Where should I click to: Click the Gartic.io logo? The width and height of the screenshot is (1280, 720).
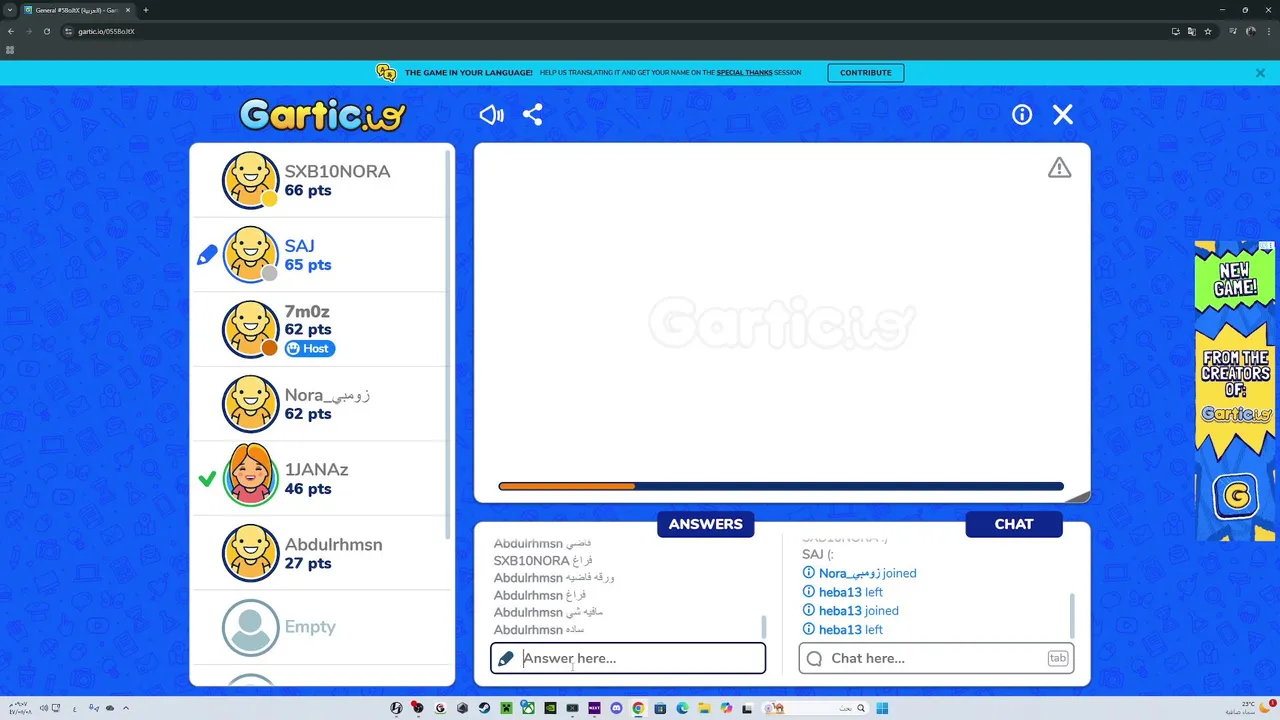click(322, 115)
